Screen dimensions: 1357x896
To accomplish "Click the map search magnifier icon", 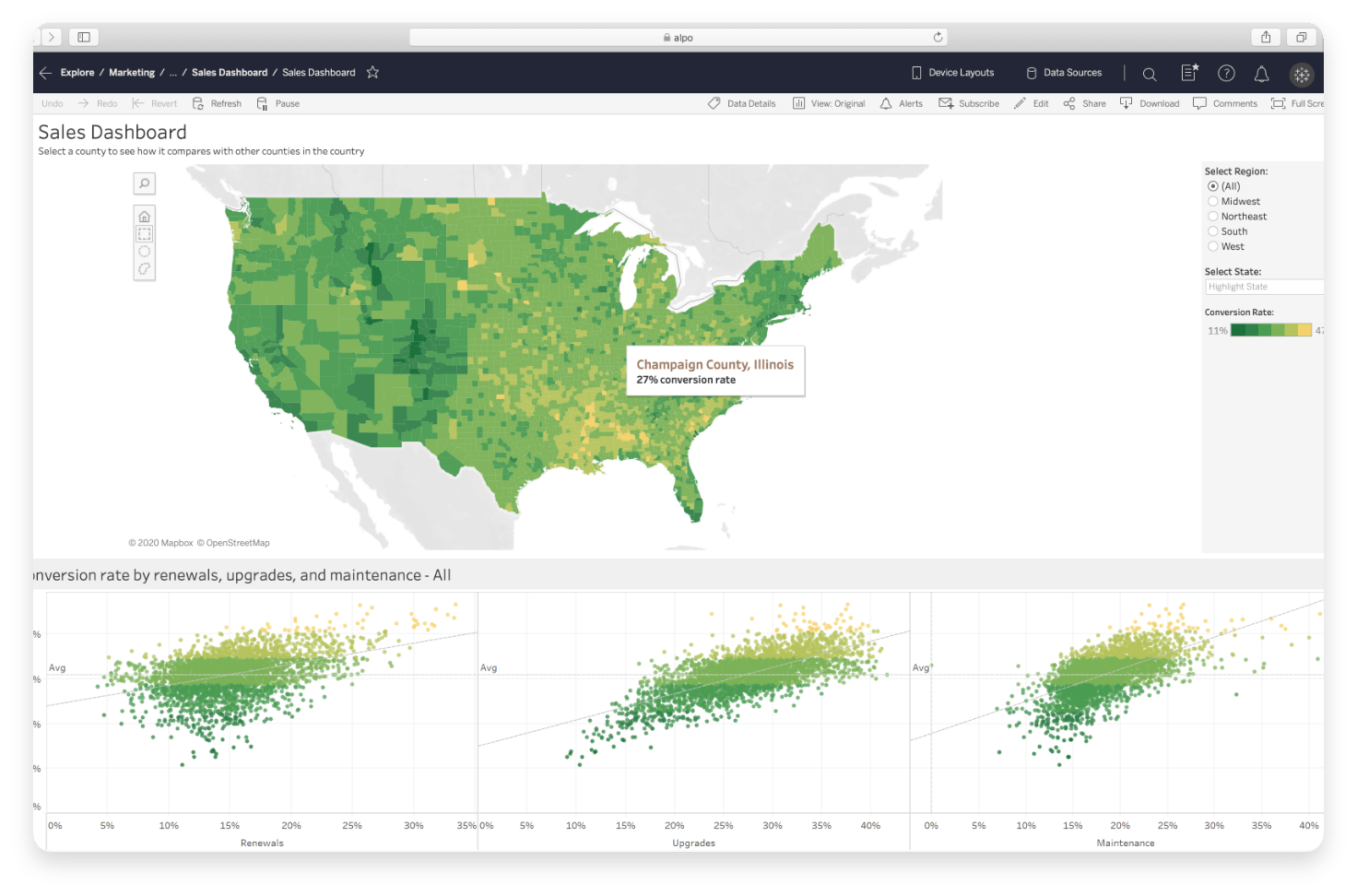I will pos(145,183).
